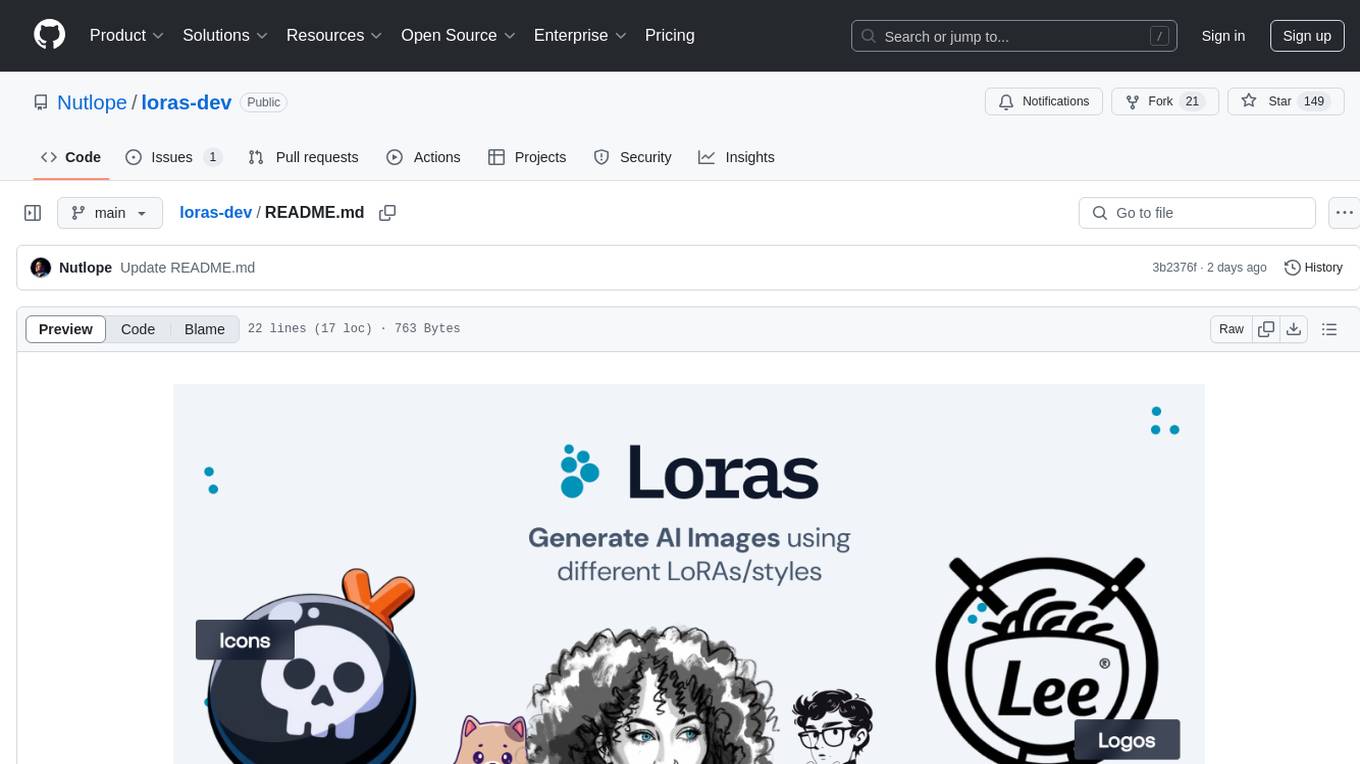Screen dimensions: 1360x764
Task: Click the Loras banner image
Action: pyautogui.click(x=689, y=574)
